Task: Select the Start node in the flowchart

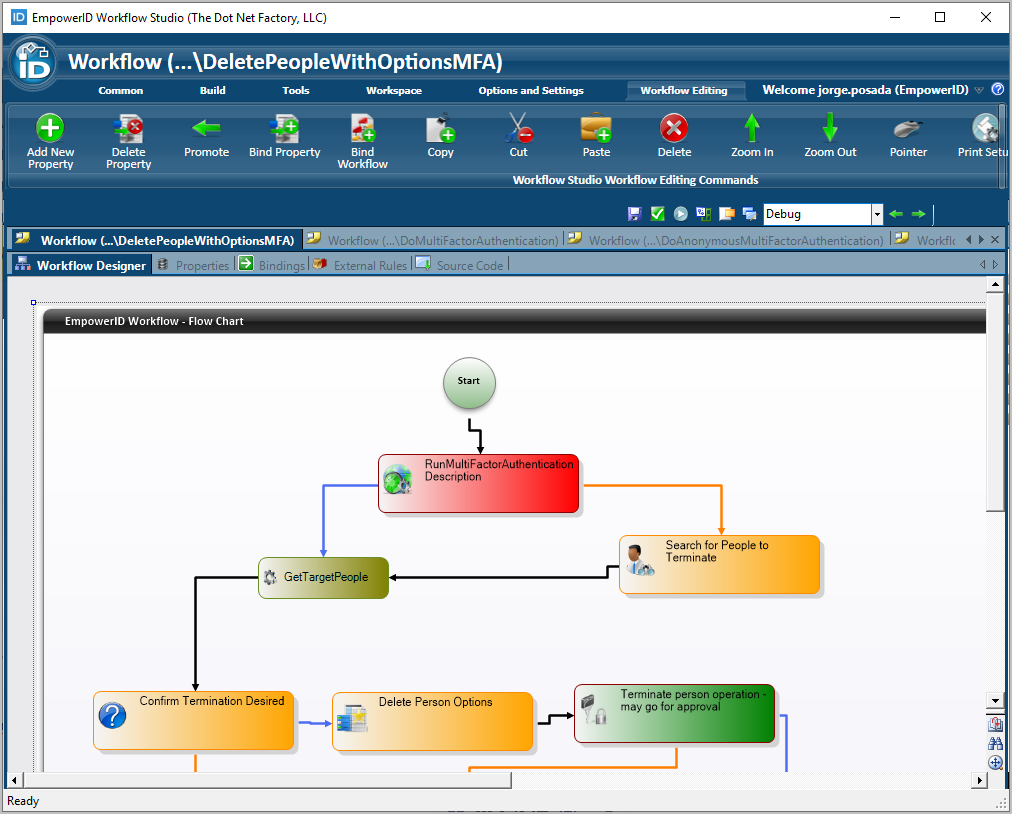Action: coord(468,382)
